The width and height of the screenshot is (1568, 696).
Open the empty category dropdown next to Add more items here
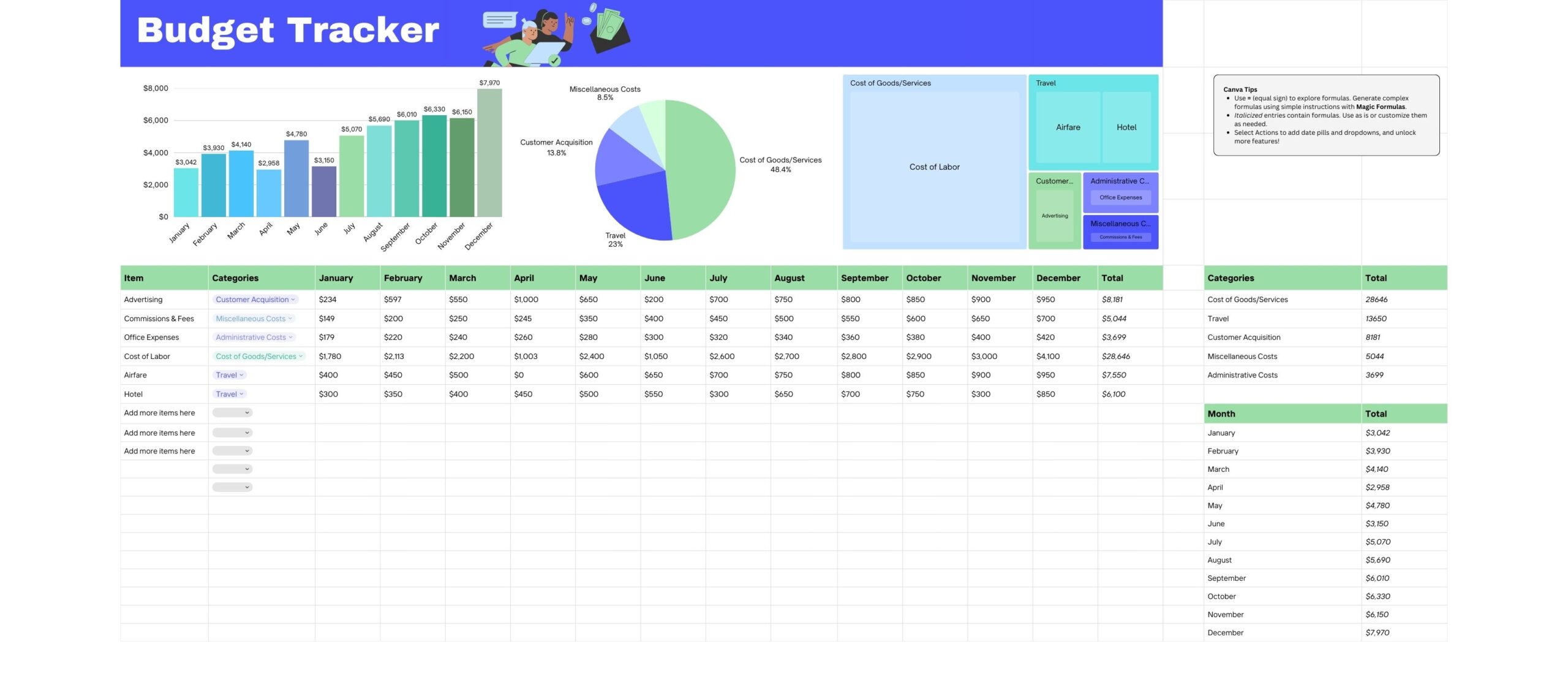(232, 412)
